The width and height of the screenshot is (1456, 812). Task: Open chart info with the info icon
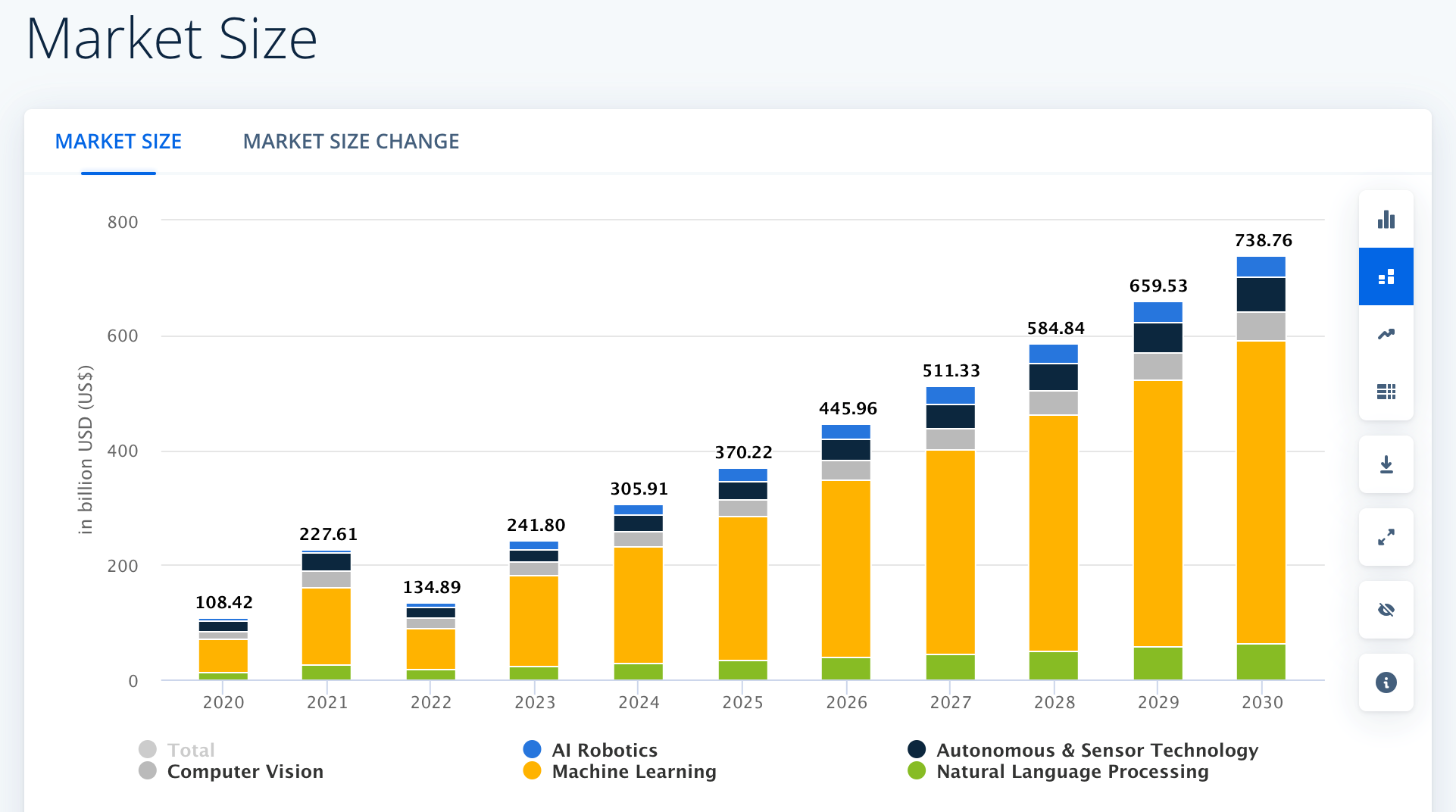point(1386,682)
